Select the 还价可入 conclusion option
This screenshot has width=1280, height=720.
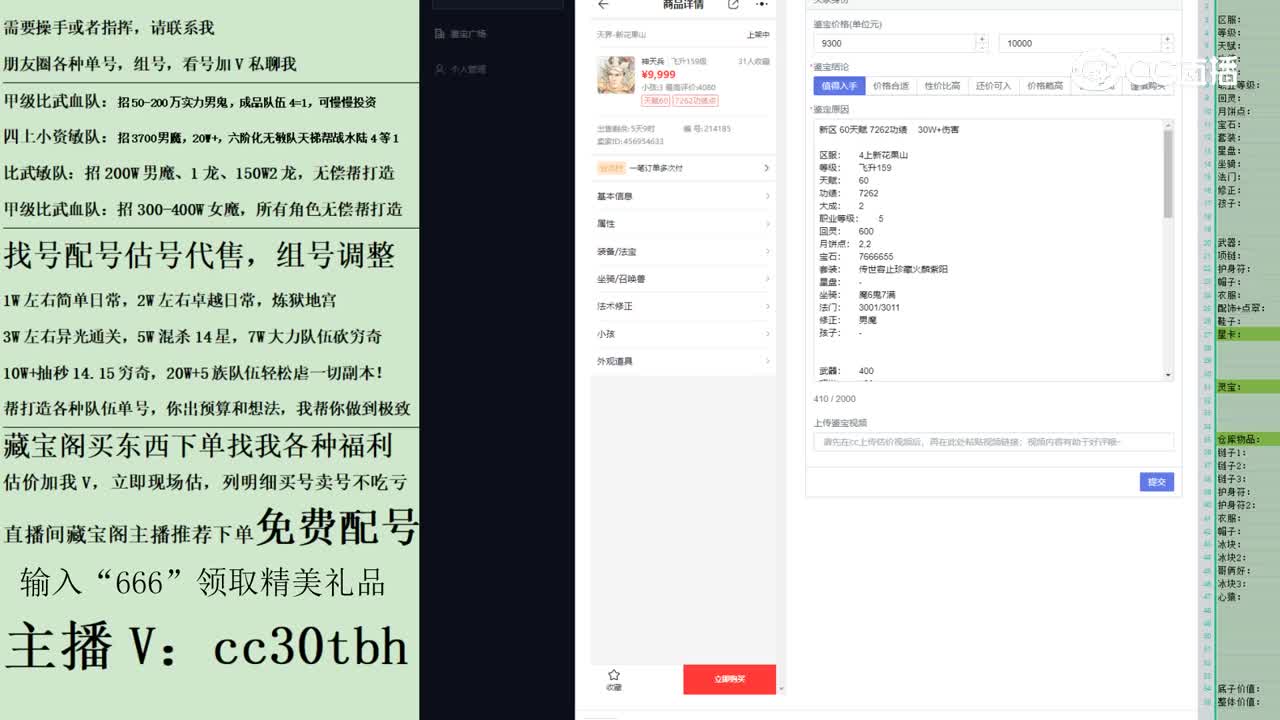click(x=993, y=86)
